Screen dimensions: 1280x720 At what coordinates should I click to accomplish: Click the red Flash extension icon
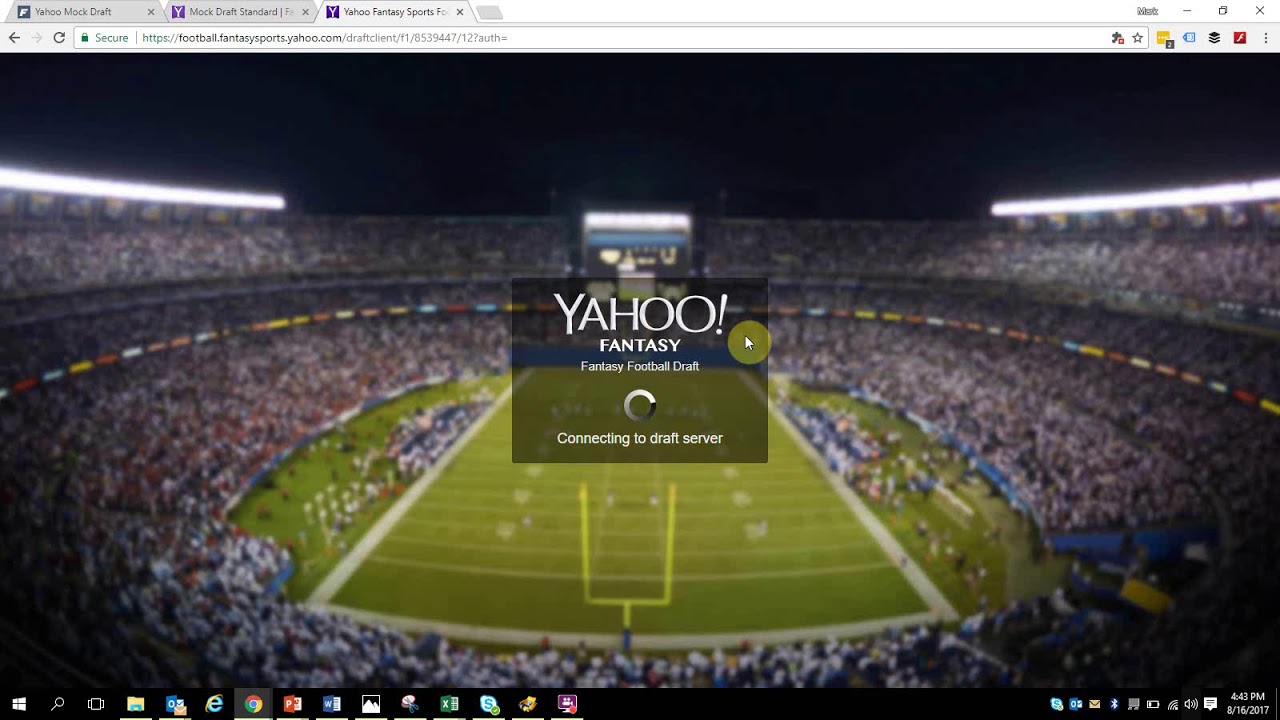(1240, 38)
